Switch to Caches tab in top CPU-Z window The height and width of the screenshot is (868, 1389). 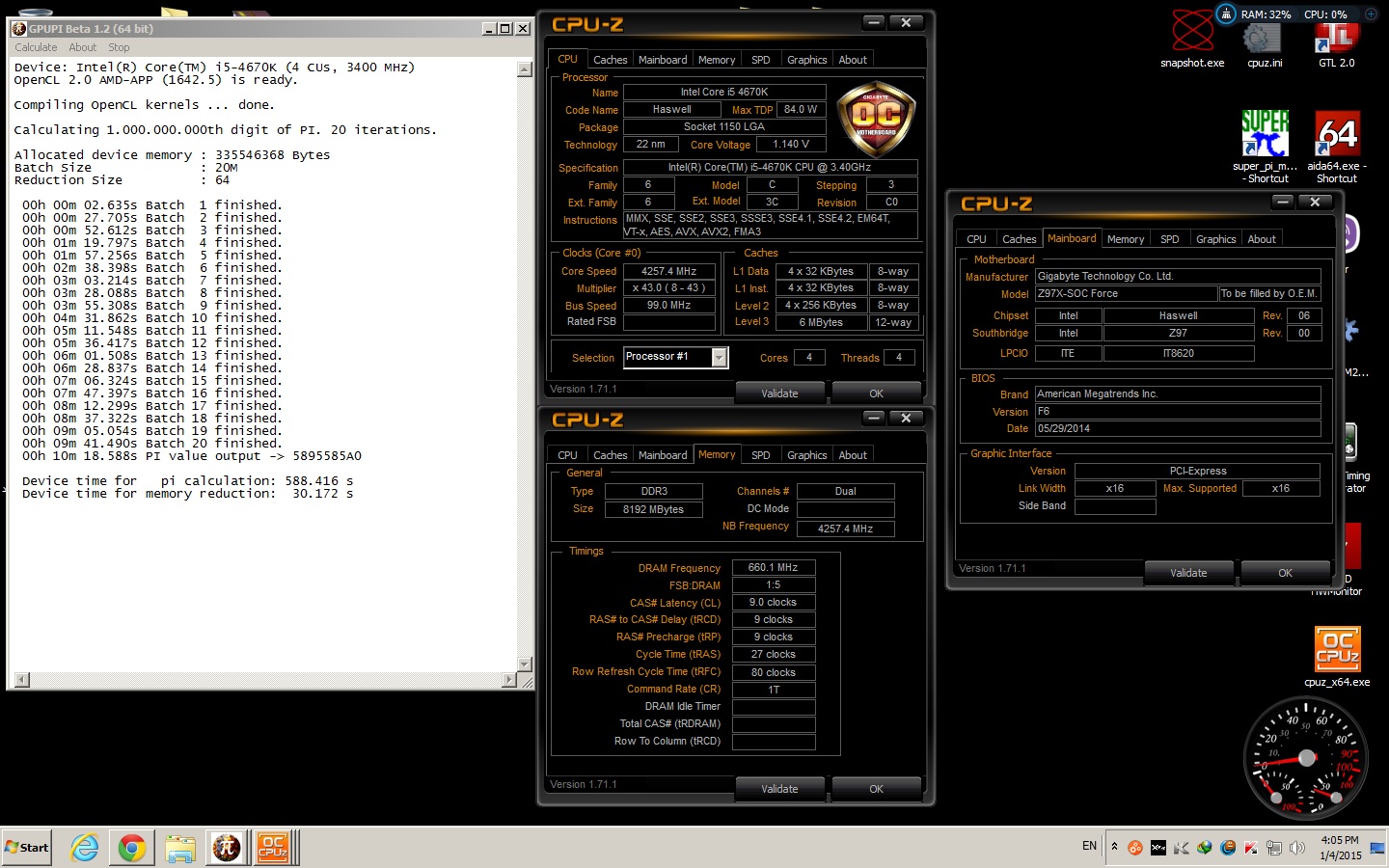[610, 60]
